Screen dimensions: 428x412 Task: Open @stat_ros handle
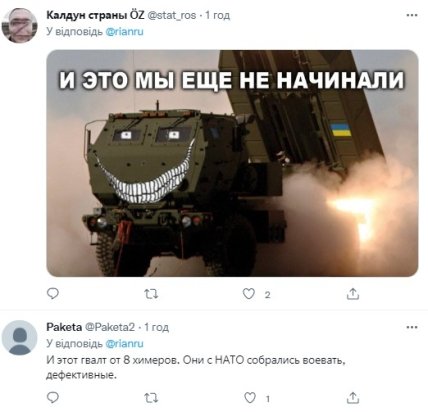(x=172, y=15)
